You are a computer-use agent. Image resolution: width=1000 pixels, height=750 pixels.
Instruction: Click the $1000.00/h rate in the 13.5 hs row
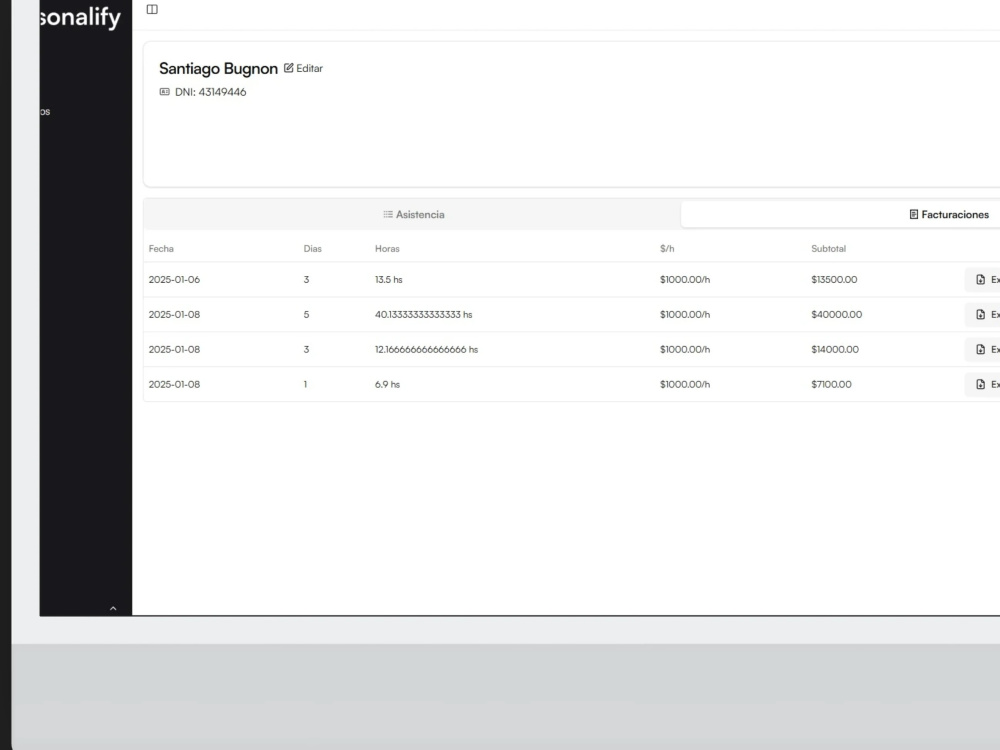tap(685, 279)
